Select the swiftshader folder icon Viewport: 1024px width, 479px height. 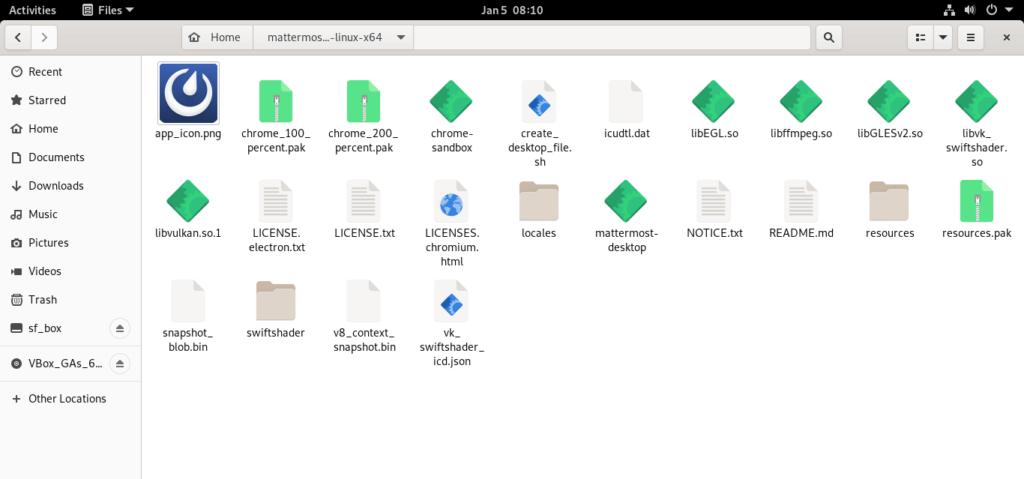point(276,301)
